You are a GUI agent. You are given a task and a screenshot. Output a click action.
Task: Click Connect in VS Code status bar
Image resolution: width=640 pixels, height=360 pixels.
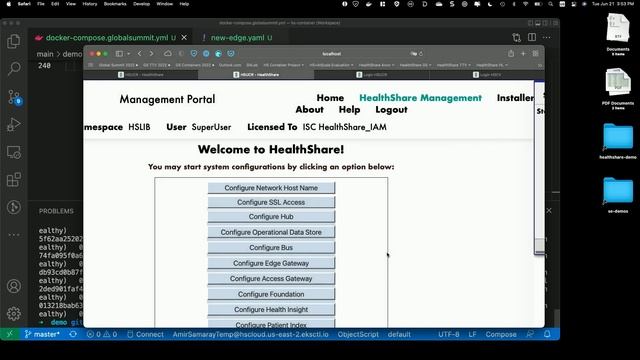point(145,334)
